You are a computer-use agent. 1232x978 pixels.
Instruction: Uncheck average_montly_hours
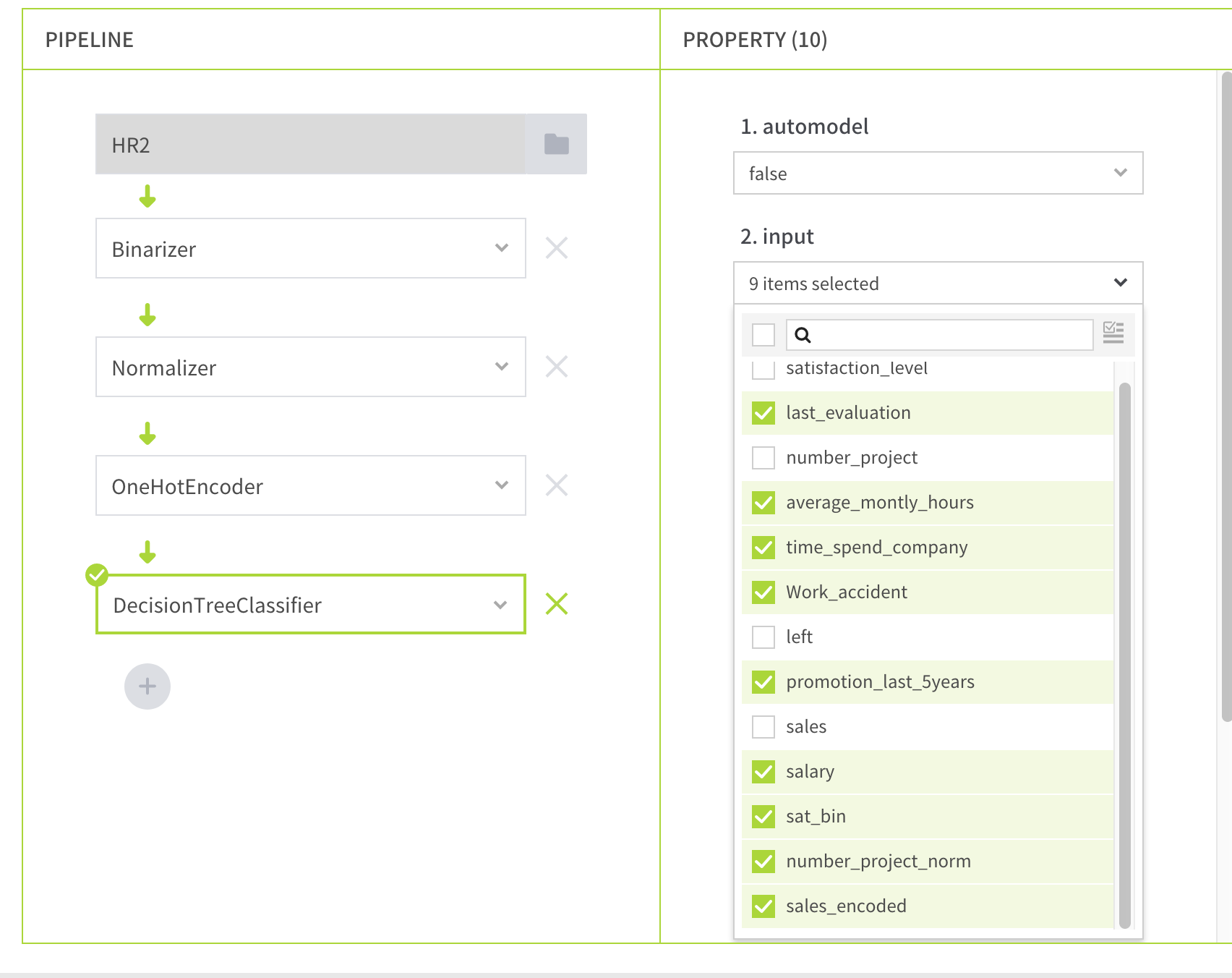(x=763, y=503)
